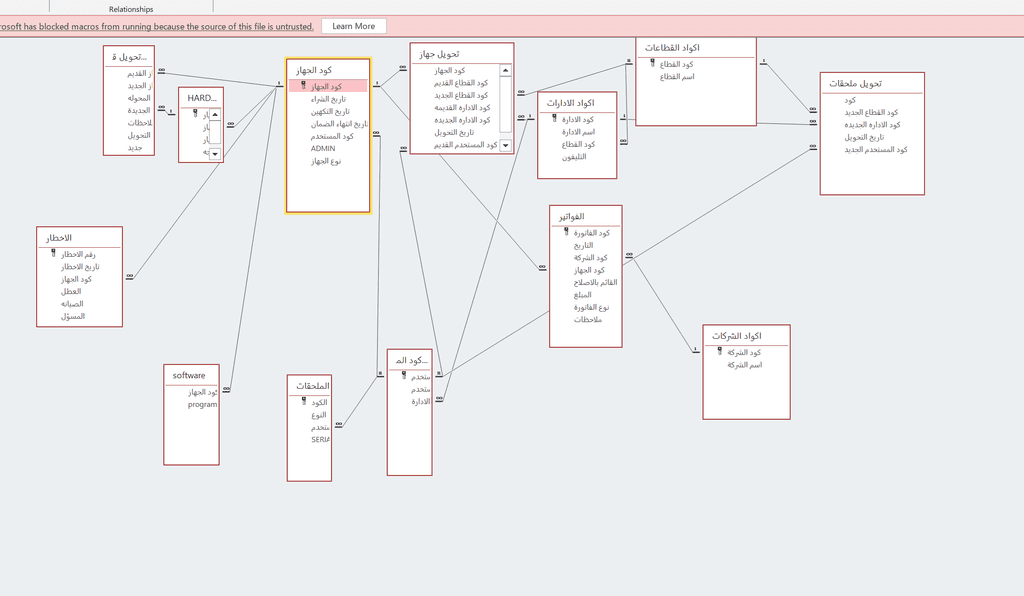1024x596 pixels.
Task: Select field ملاحظات in الفواتير
Action: click(586, 319)
